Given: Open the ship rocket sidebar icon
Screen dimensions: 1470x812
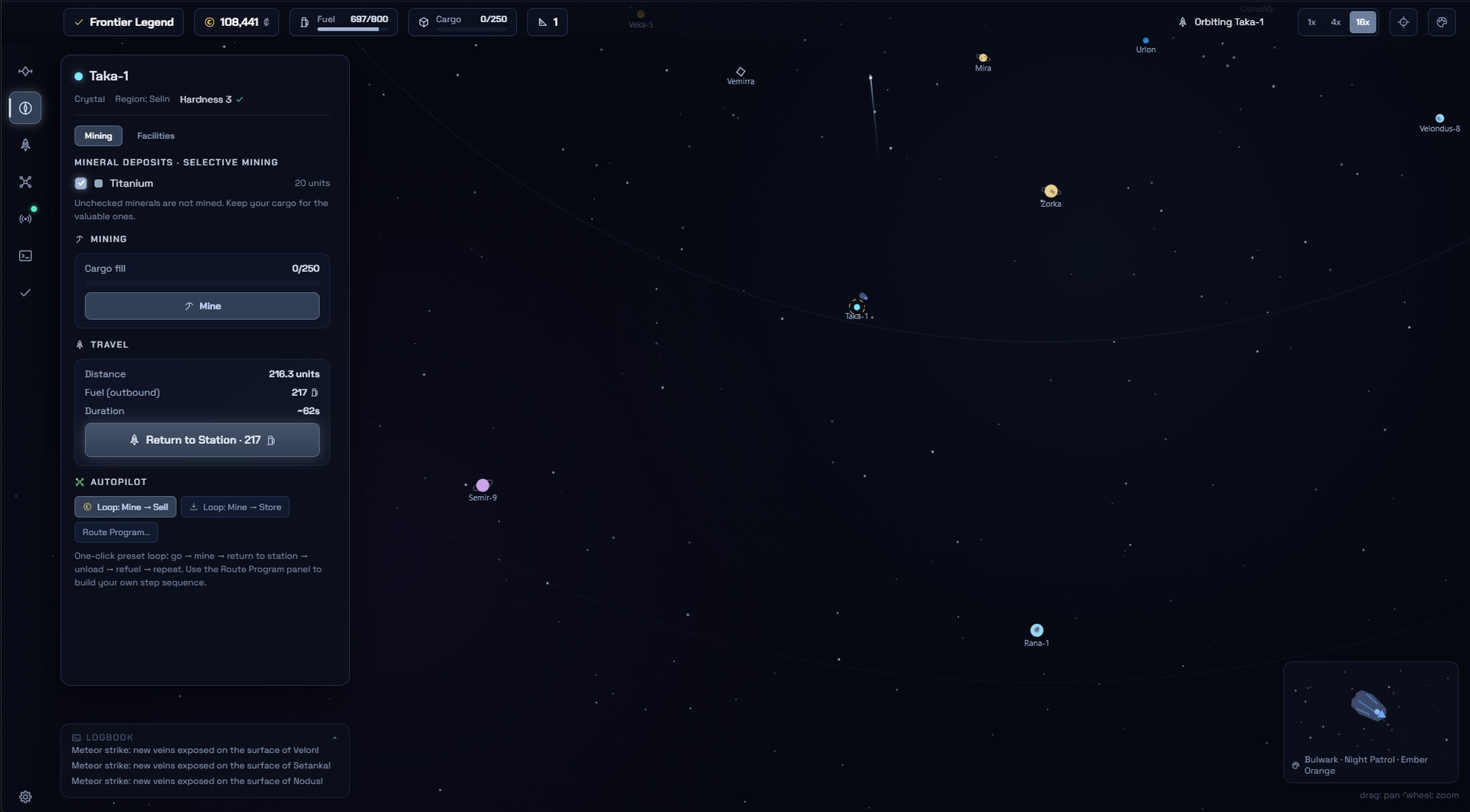Looking at the screenshot, I should coord(25,145).
